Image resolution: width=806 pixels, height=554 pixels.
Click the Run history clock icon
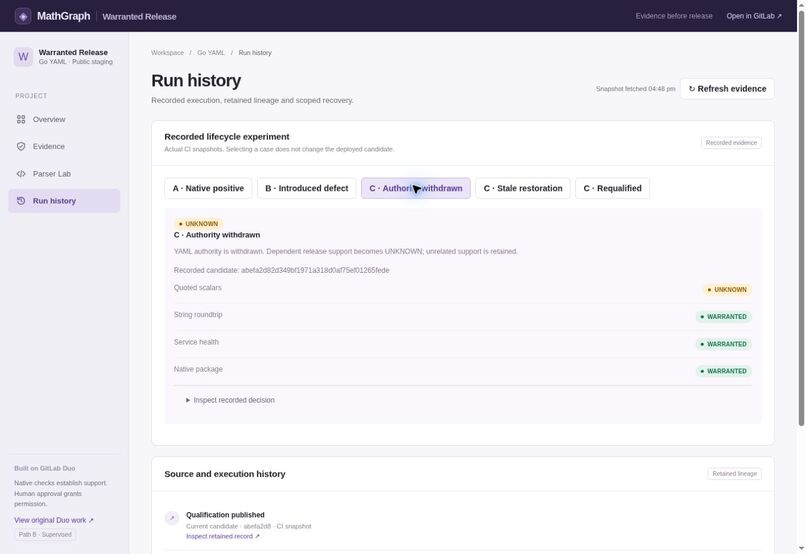pos(21,201)
